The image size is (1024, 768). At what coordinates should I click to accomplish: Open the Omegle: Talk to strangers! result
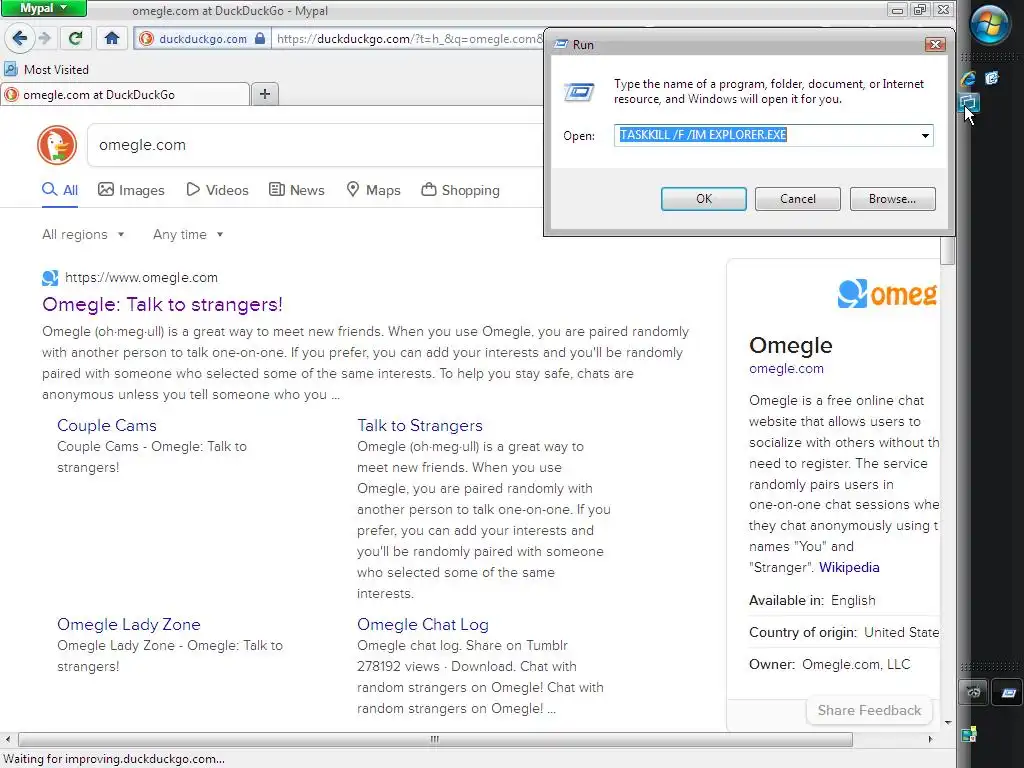tap(162, 304)
